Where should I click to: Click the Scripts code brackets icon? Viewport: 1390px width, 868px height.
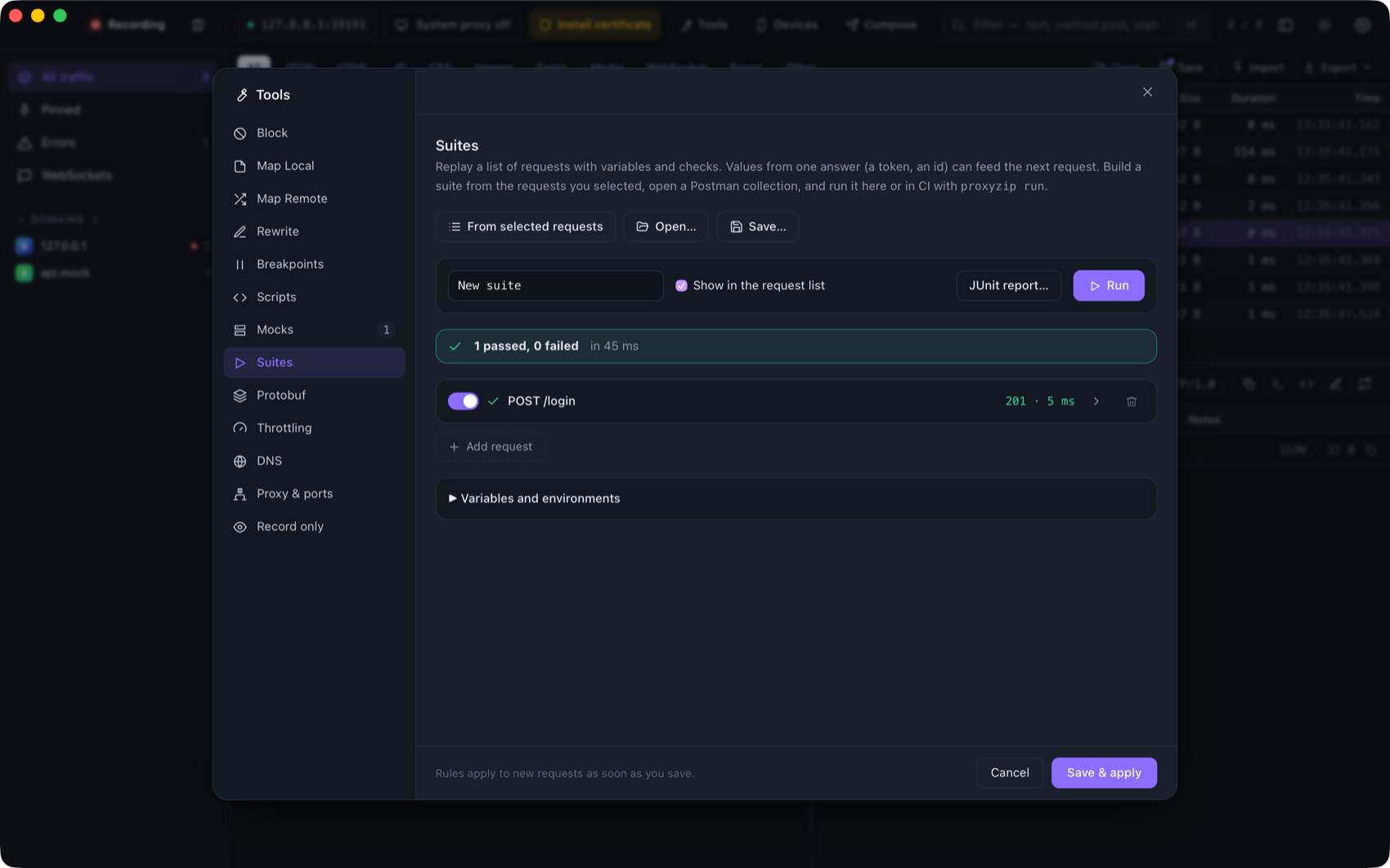240,297
